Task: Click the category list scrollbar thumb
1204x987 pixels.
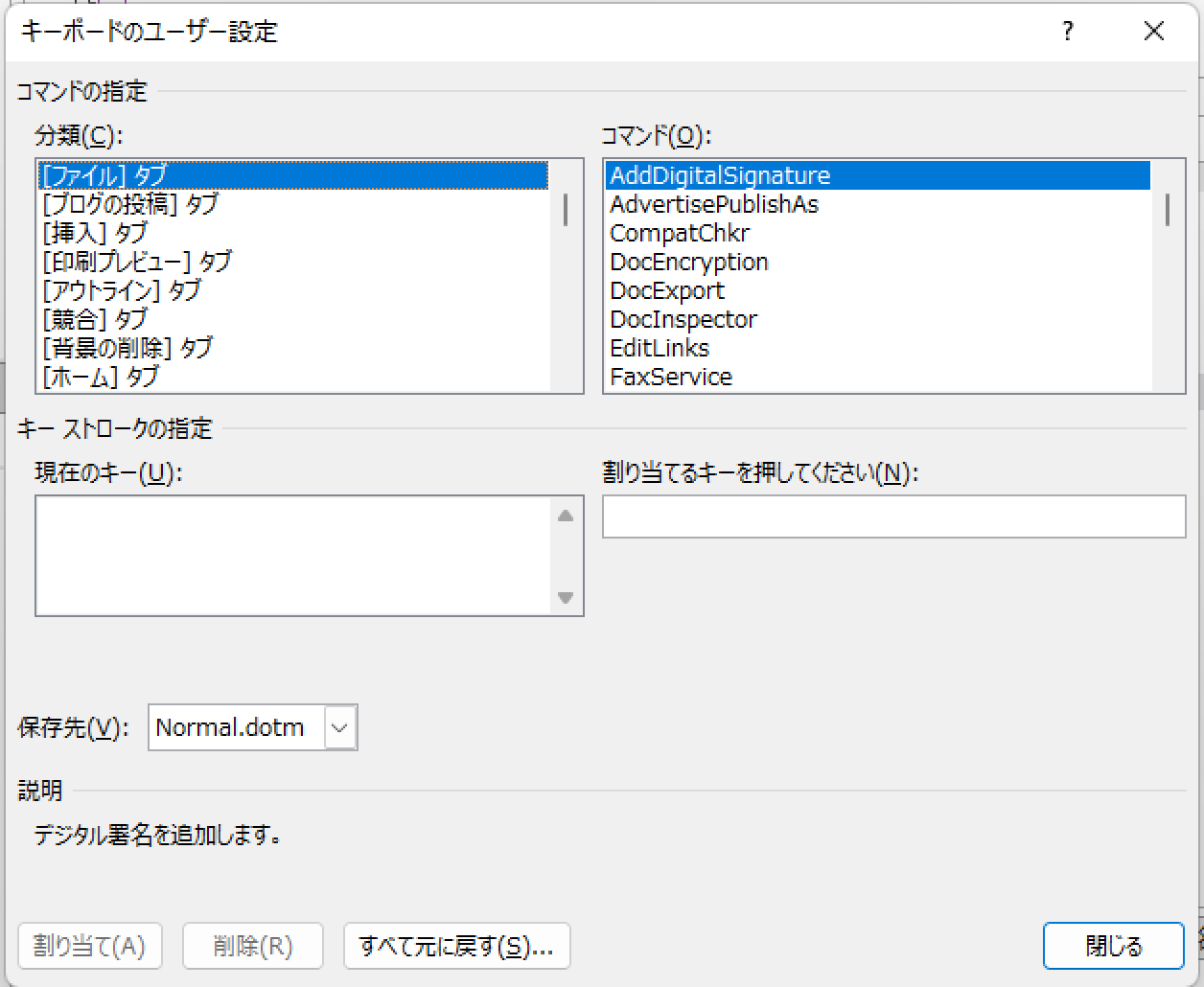Action: (x=567, y=210)
